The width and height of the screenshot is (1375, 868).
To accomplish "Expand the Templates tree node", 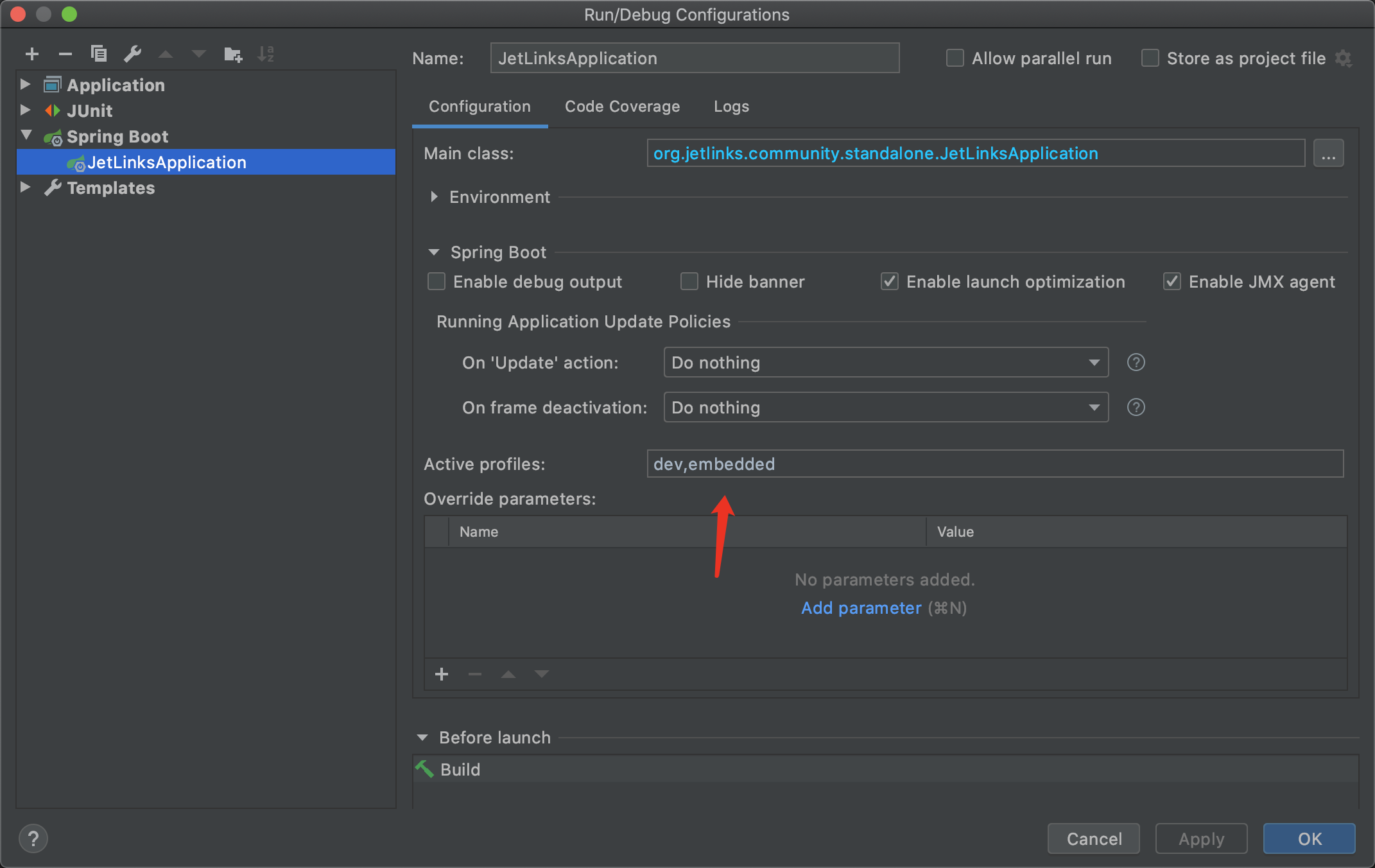I will [x=26, y=187].
